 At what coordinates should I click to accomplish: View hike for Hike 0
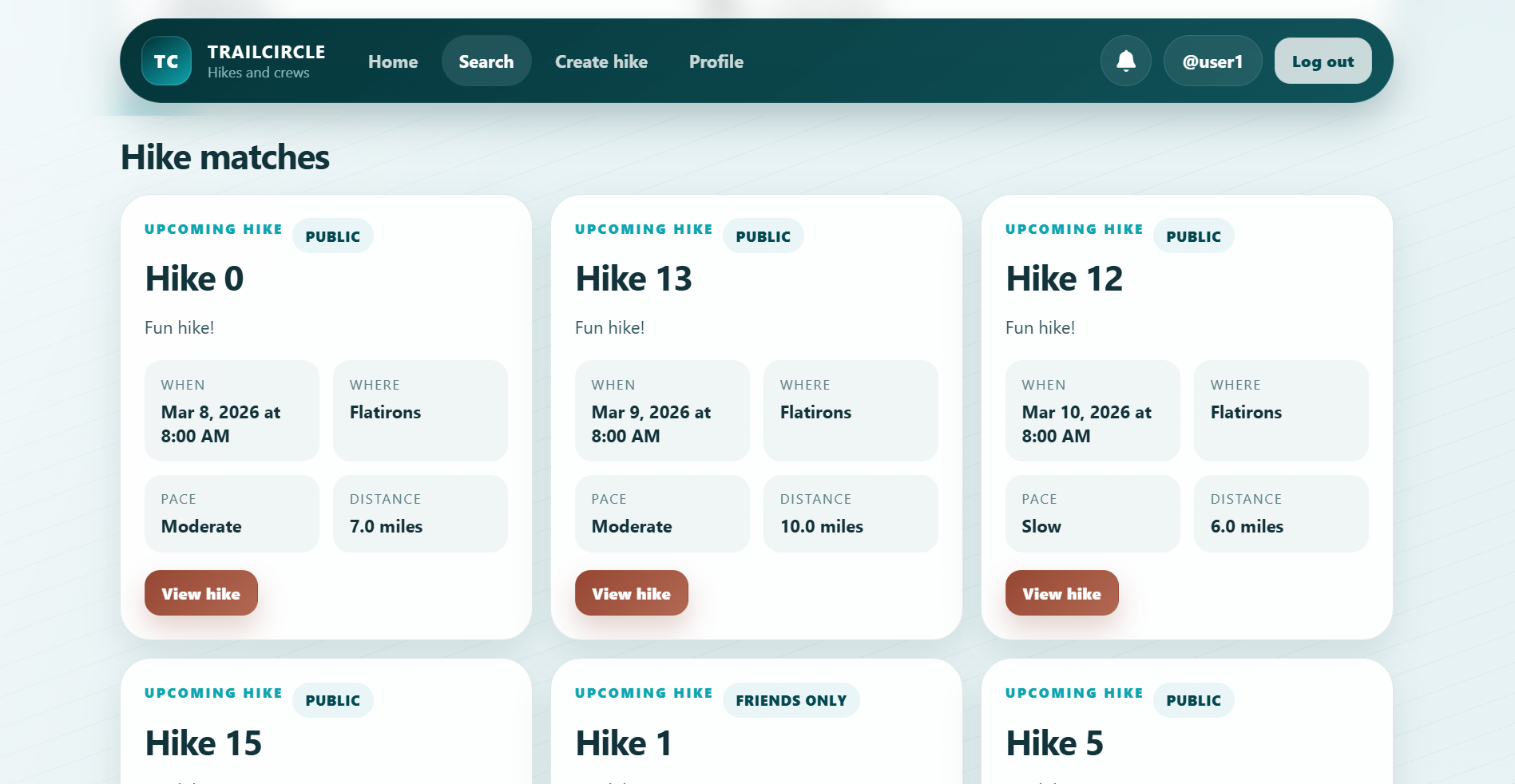coord(201,593)
